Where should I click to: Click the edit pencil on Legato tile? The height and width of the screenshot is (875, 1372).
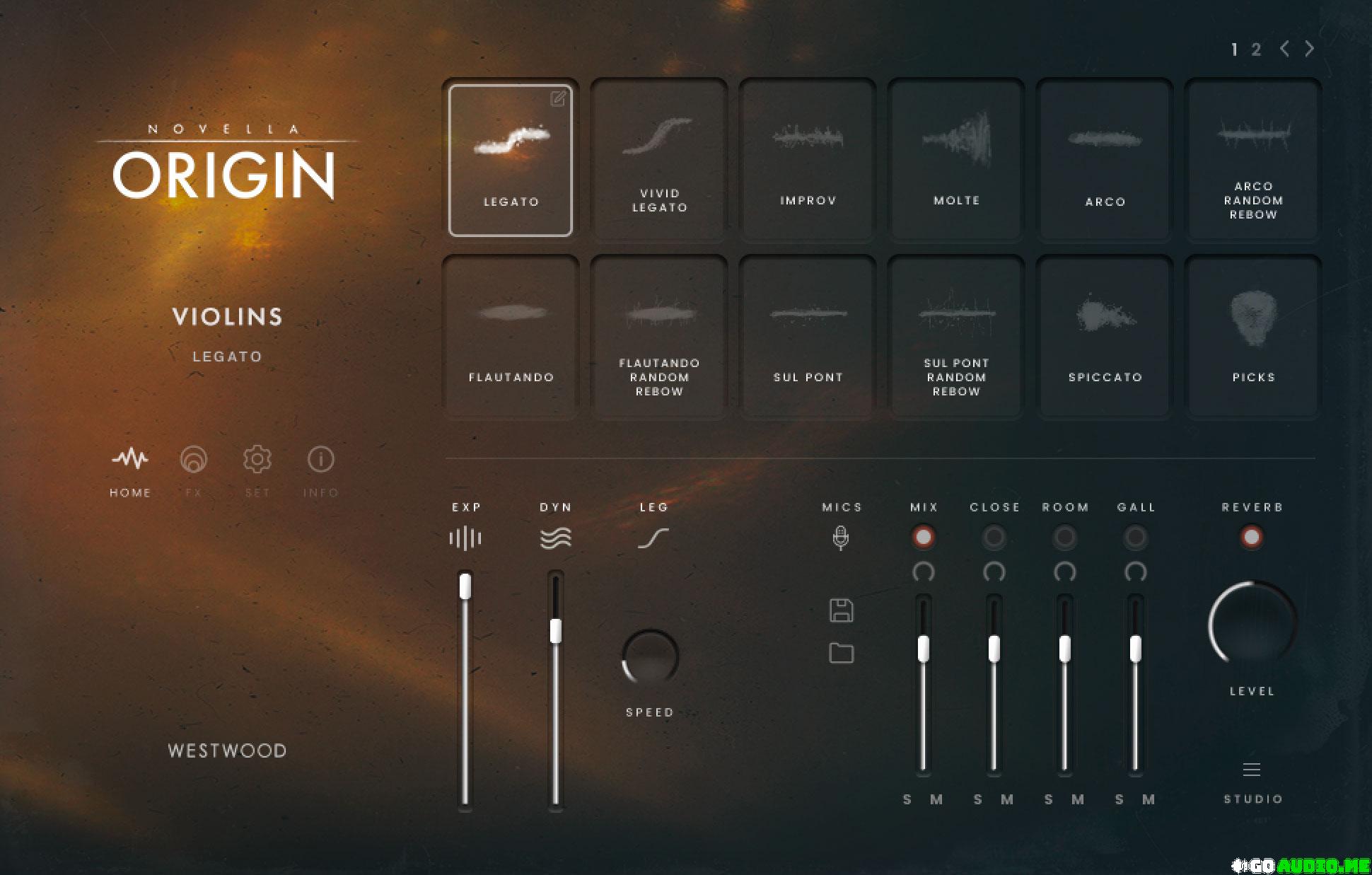click(x=557, y=98)
